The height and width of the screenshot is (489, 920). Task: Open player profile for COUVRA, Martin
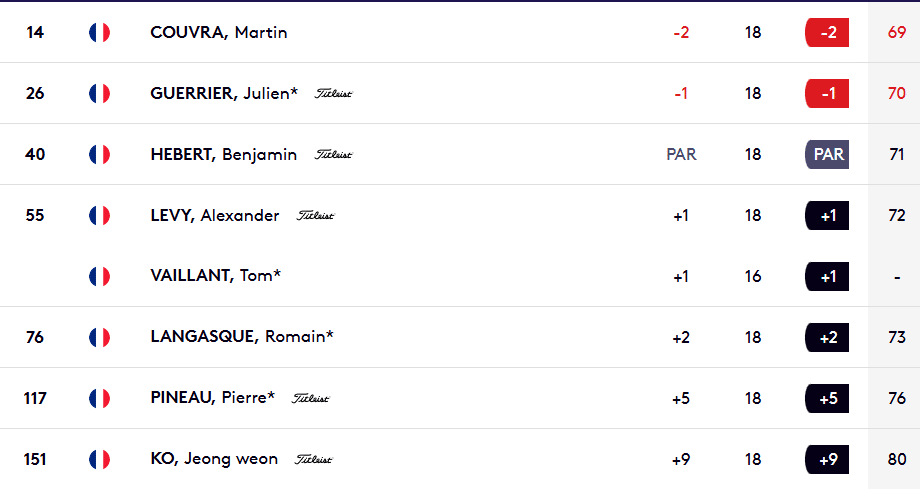click(219, 32)
